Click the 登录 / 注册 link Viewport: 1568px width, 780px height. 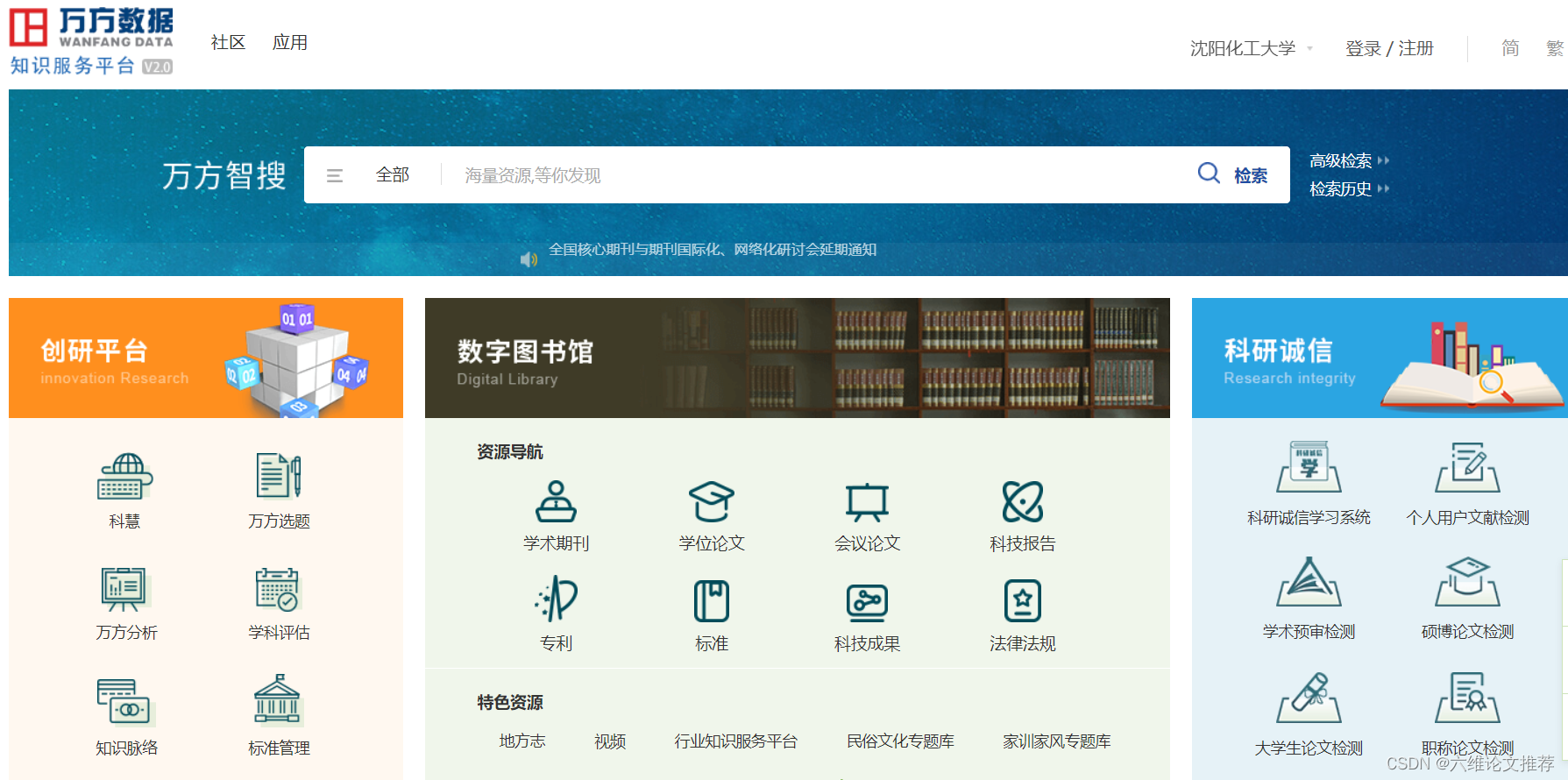tap(1389, 48)
